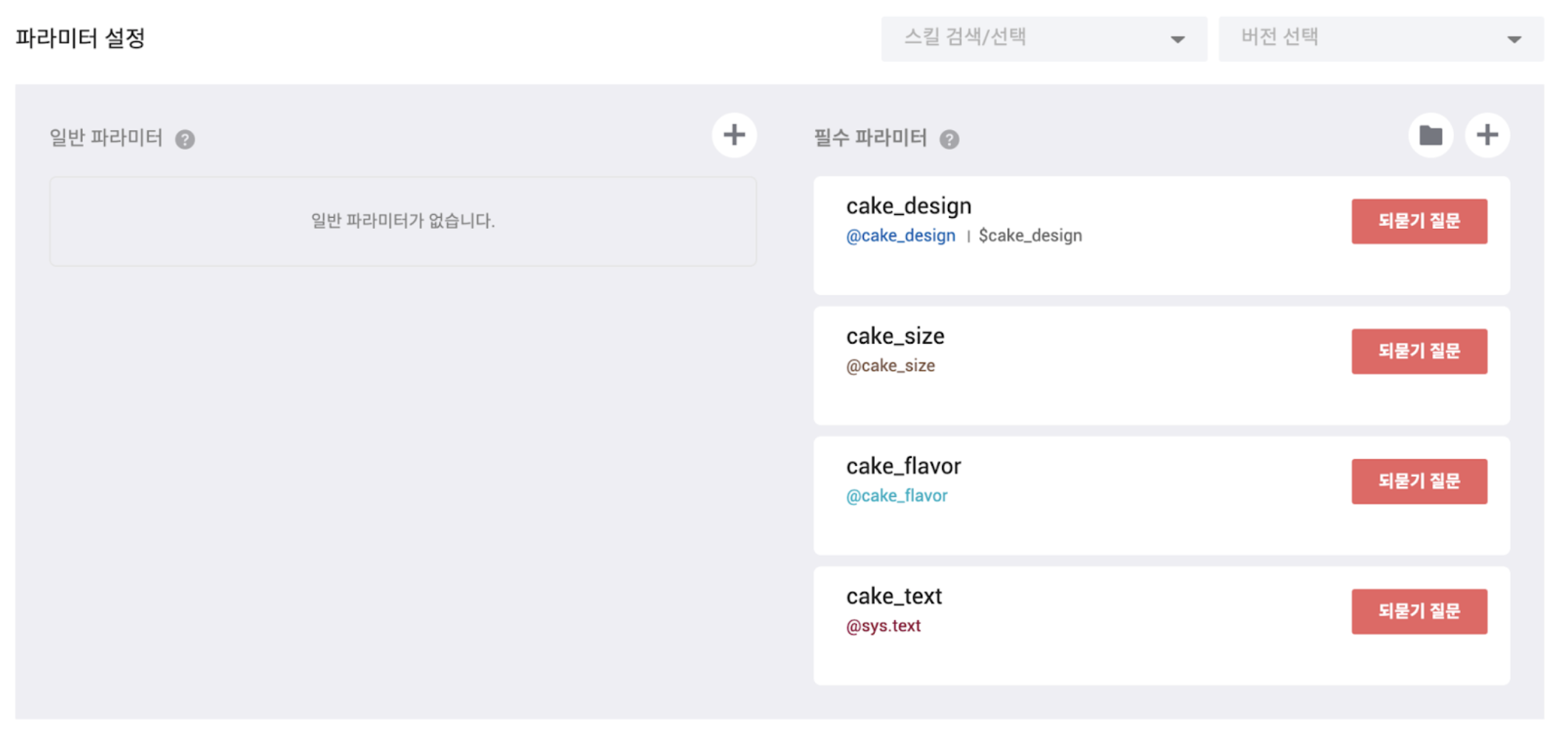Image resolution: width=1568 pixels, height=740 pixels.
Task: Click the empty general parameter box
Action: 403,221
